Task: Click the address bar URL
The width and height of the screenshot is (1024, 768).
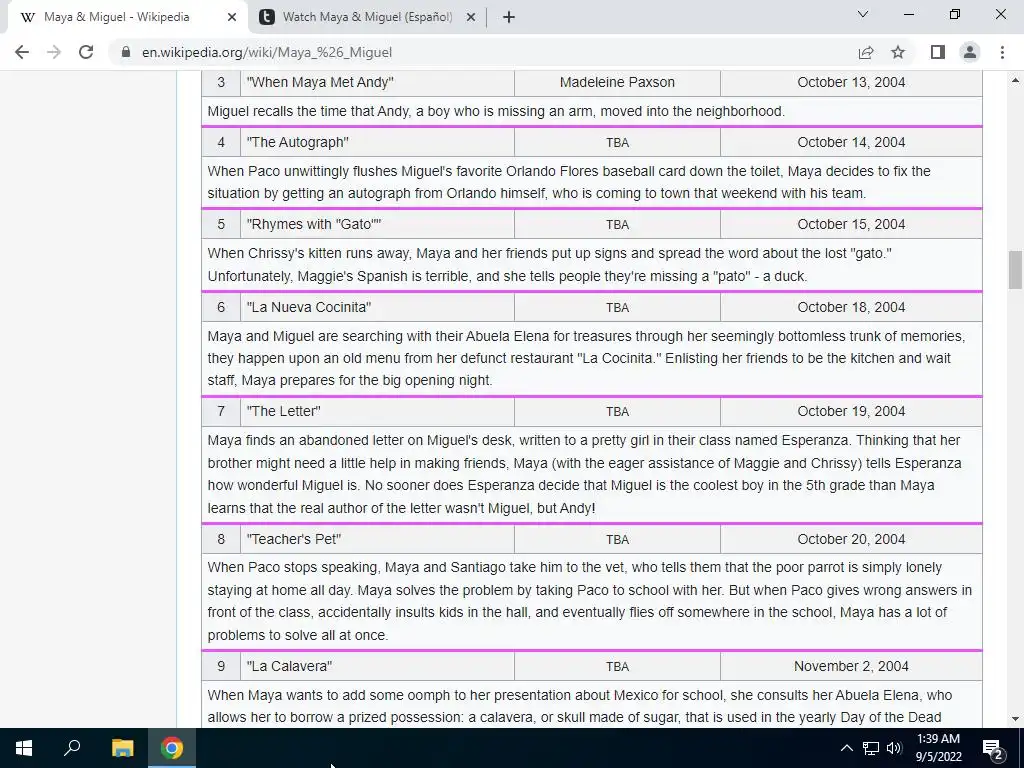Action: [x=267, y=52]
